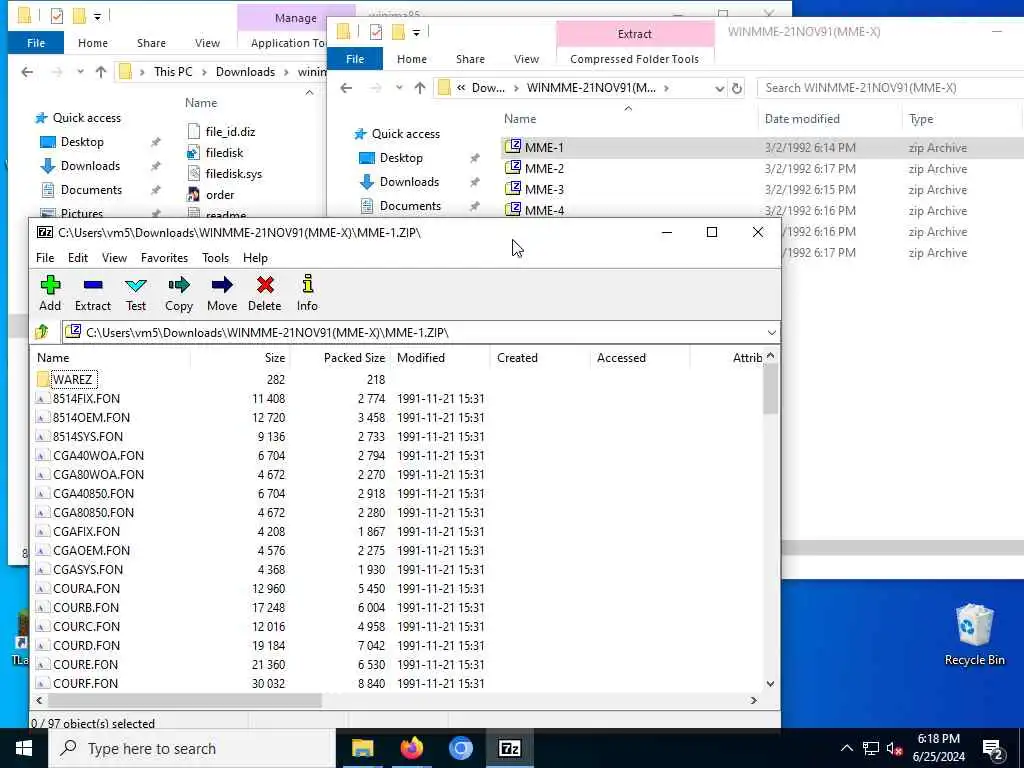
Task: Click the 7-Zip horizontal scrollbar thumb
Action: pos(184,700)
